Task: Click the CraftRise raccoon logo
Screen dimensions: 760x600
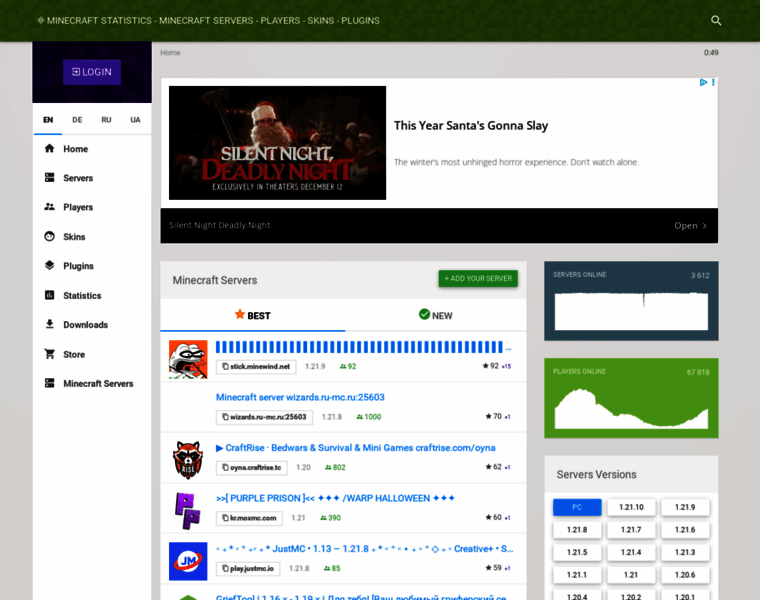Action: (x=188, y=460)
